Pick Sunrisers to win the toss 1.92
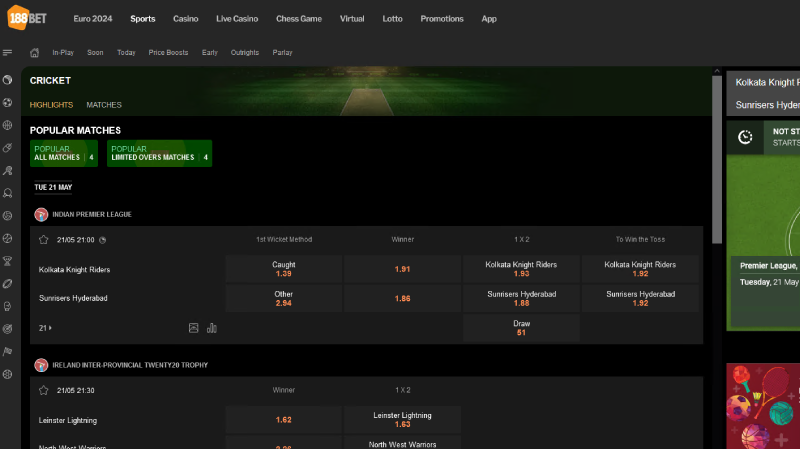The width and height of the screenshot is (800, 449). (x=640, y=298)
